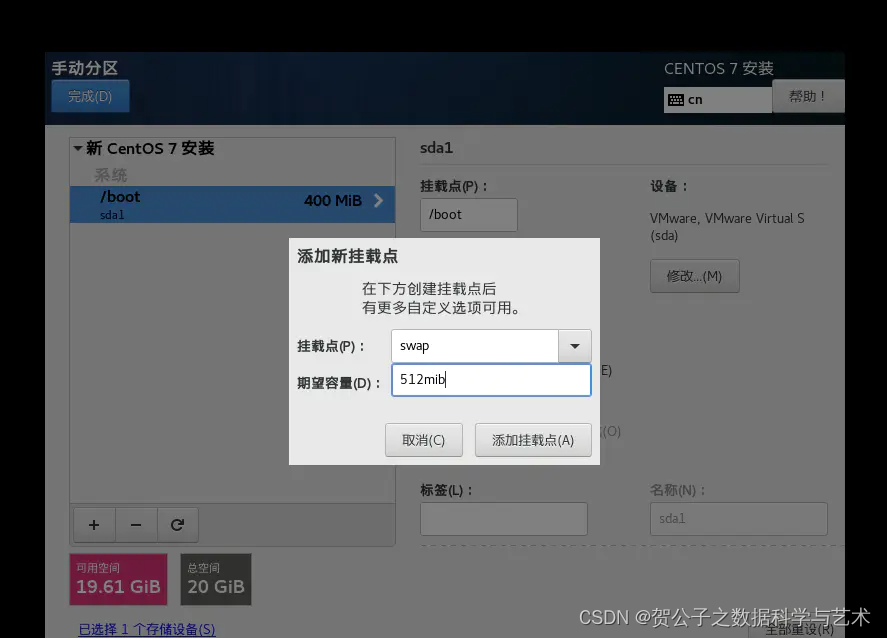Click the minus icon to remove the partition
The width and height of the screenshot is (887, 638).
click(x=136, y=525)
